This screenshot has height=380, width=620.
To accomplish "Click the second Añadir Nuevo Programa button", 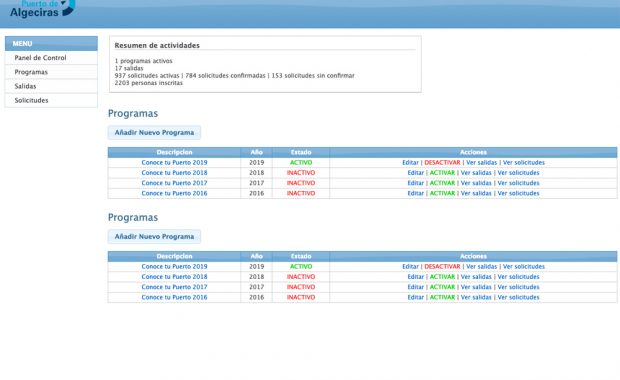I will point(154,236).
